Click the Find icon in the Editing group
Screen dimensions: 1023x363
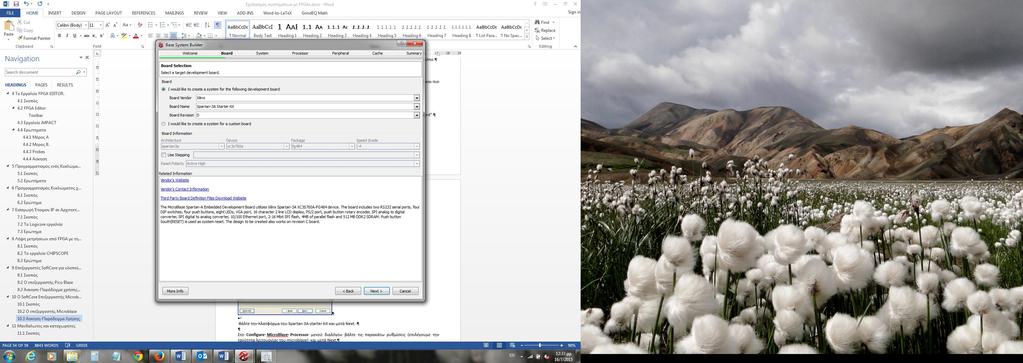pyautogui.click(x=537, y=22)
